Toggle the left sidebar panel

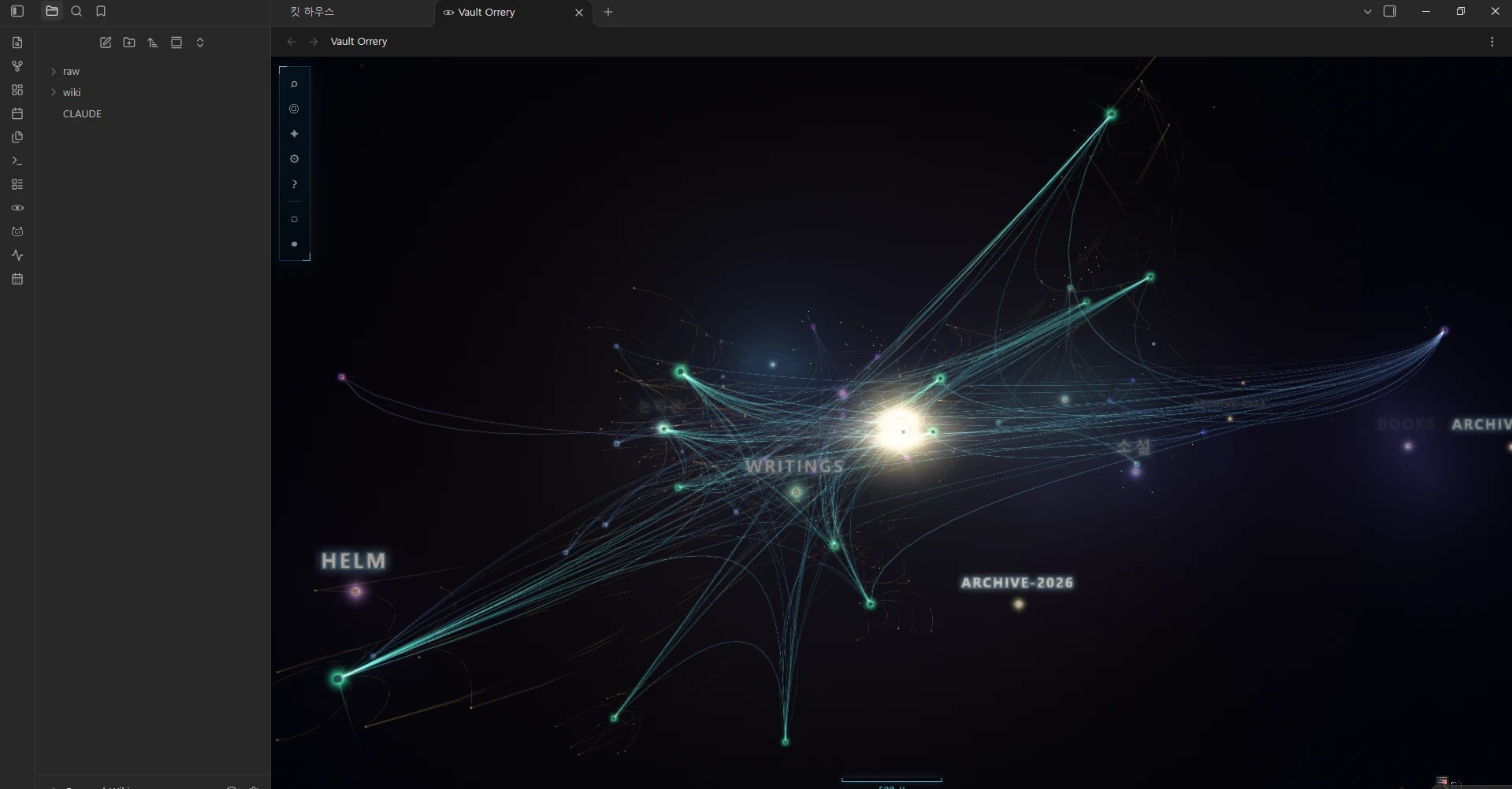[x=17, y=11]
